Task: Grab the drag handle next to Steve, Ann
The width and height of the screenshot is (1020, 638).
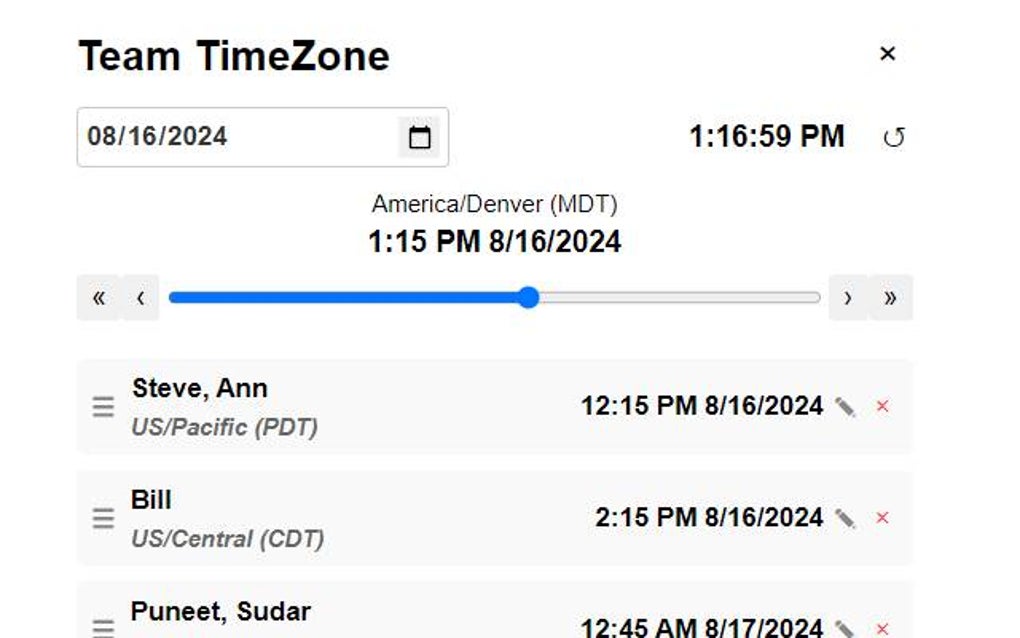Action: pyautogui.click(x=104, y=406)
